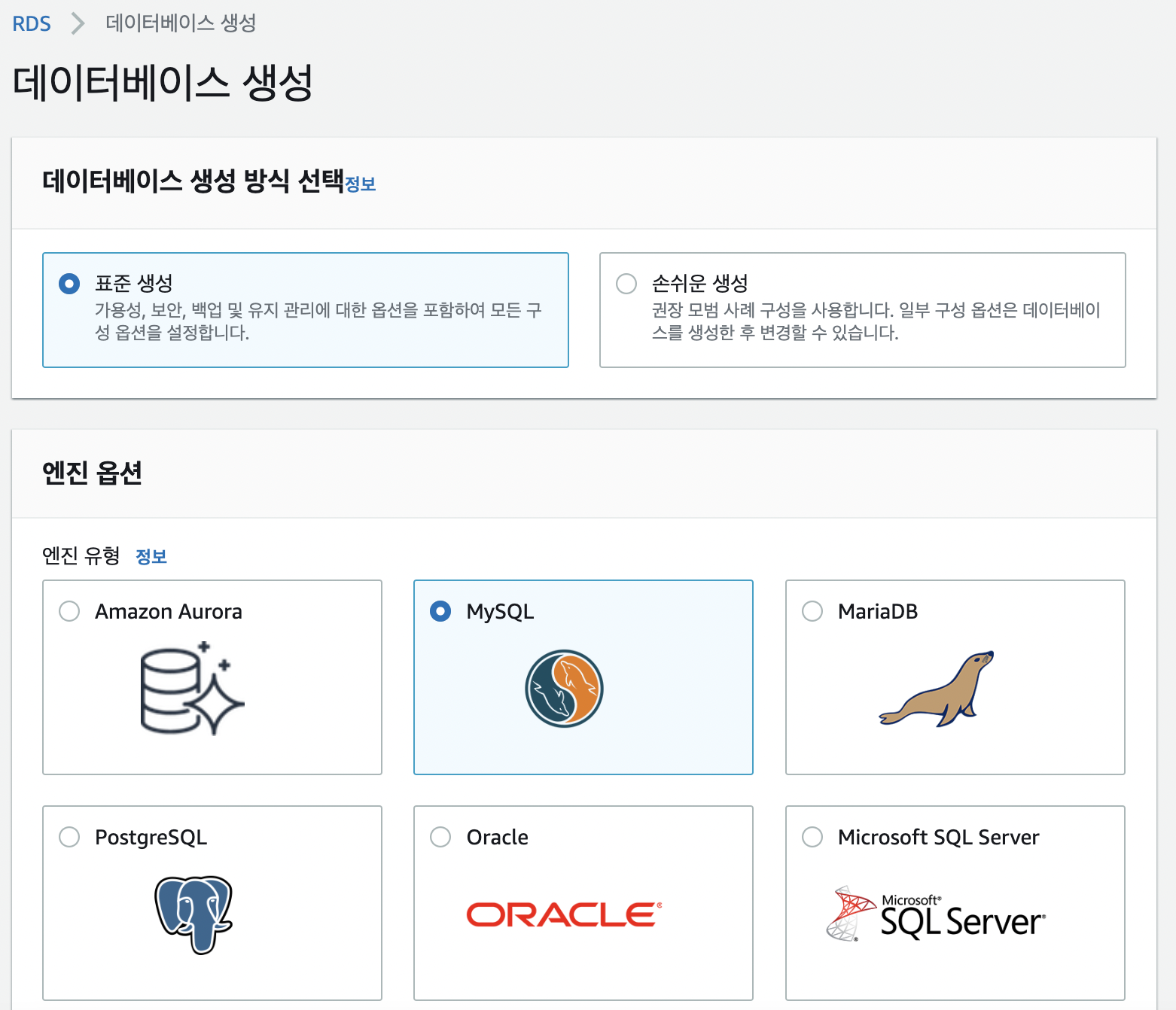The image size is (1176, 1010).
Task: Click the Amazon Aurora label
Action: click(x=169, y=611)
